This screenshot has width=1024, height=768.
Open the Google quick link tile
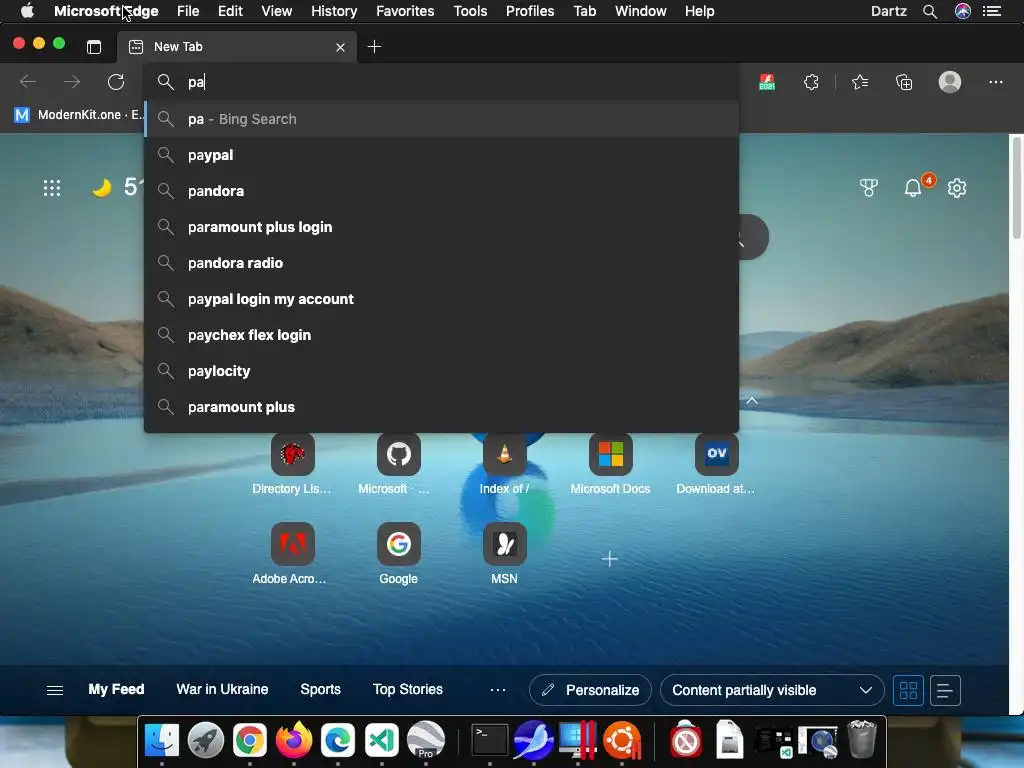[x=398, y=543]
